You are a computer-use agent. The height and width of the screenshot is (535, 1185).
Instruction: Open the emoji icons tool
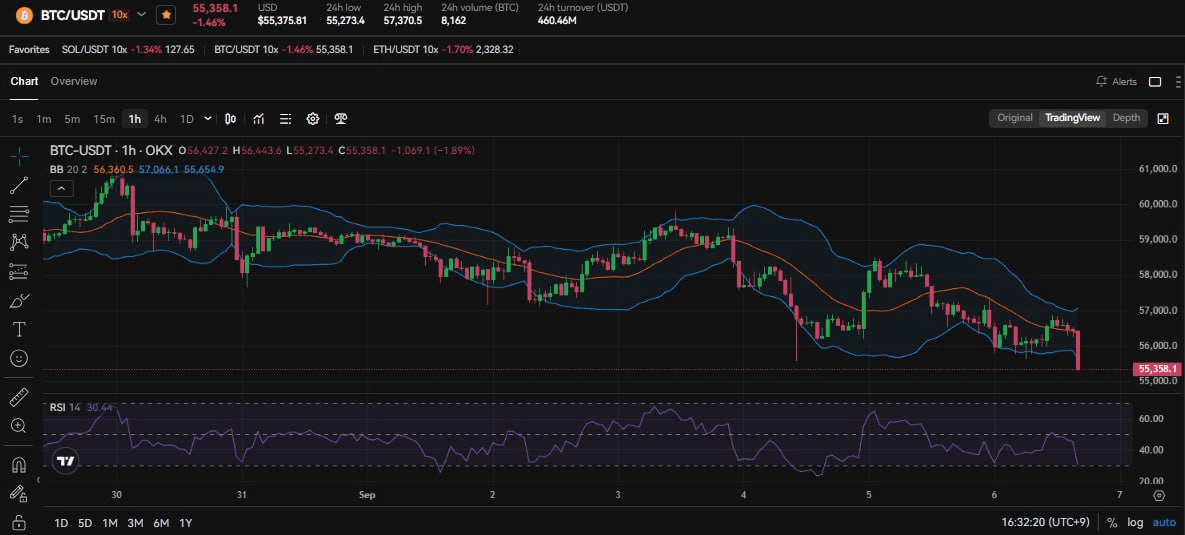[x=19, y=357]
